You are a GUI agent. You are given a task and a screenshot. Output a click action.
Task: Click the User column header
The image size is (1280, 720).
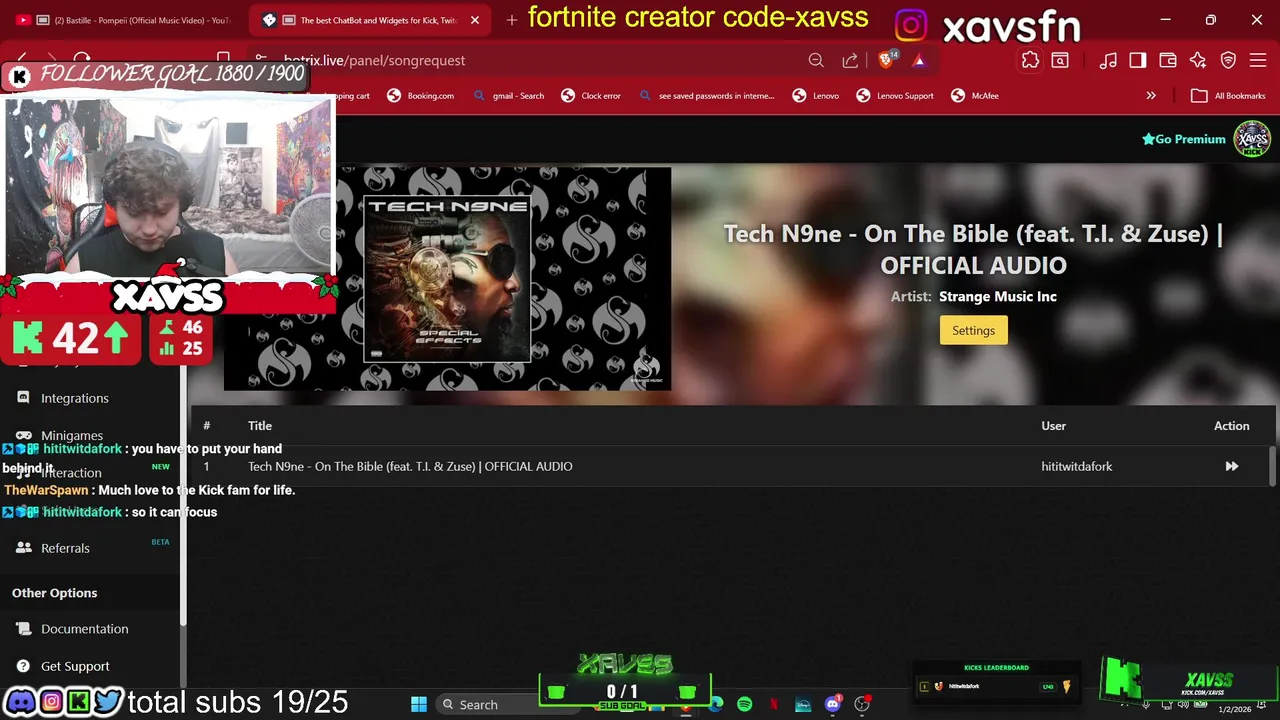coord(1053,426)
